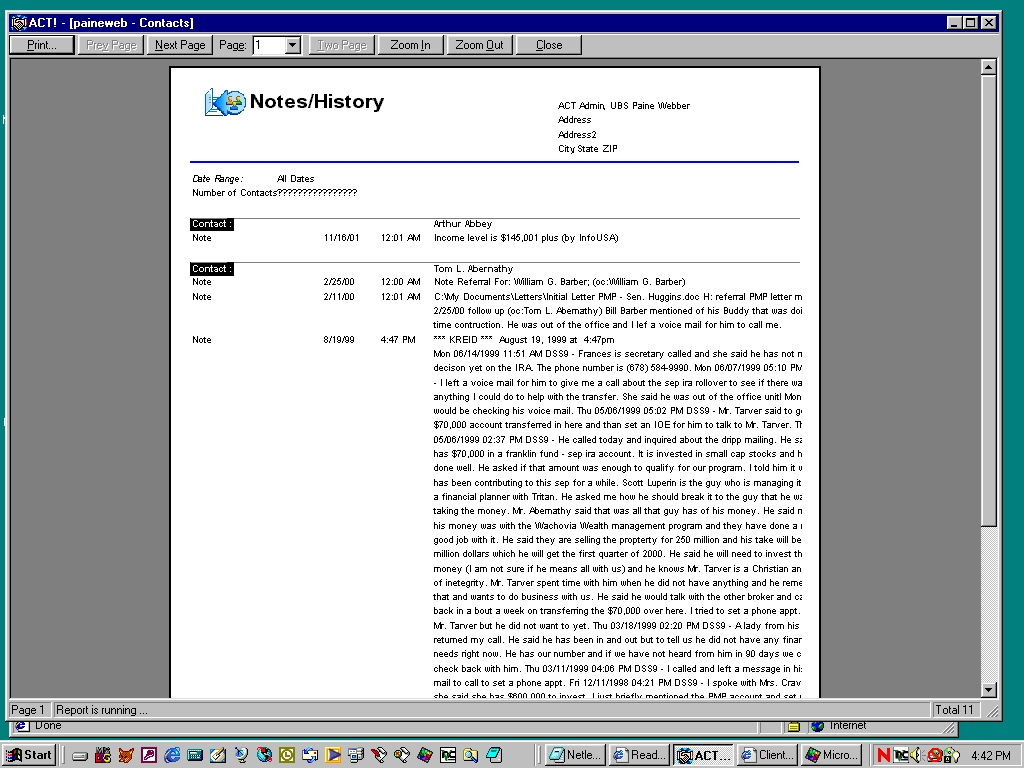The image size is (1024, 768).
Task: Click the greyed Prev Page button
Action: click(x=111, y=45)
